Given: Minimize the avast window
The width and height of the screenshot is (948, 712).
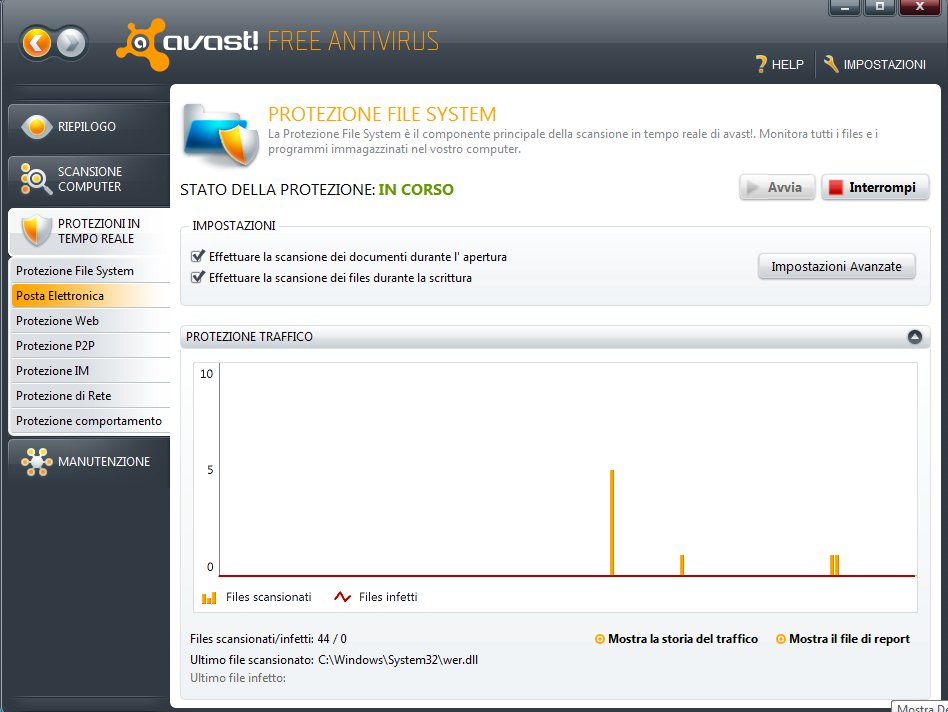Looking at the screenshot, I should pos(845,7).
